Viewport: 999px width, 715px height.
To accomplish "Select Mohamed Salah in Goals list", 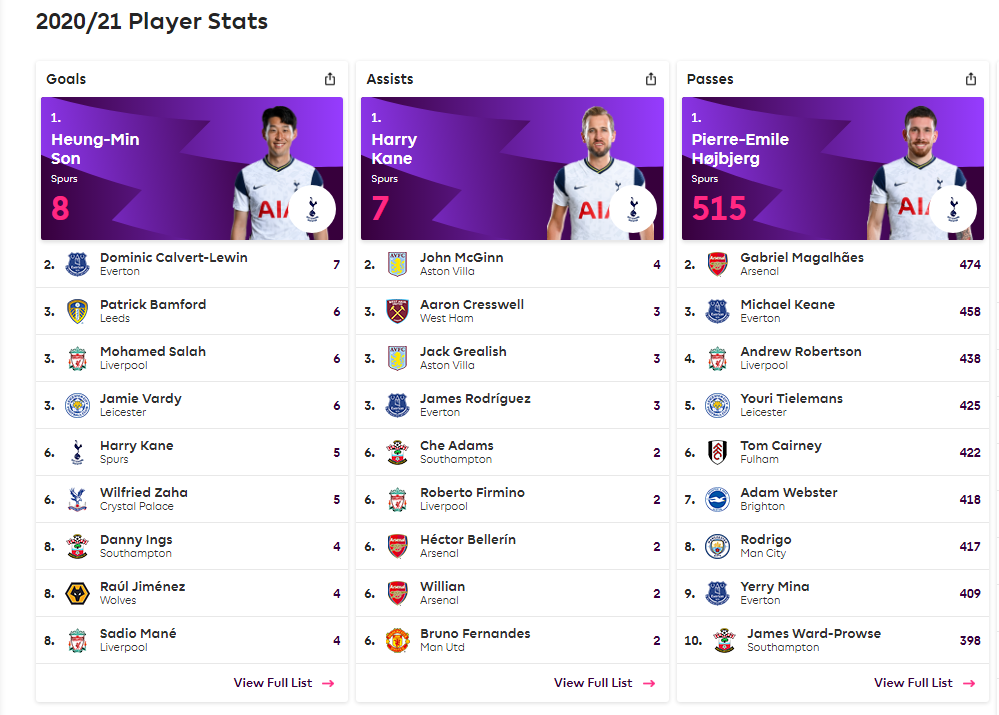I will point(192,358).
